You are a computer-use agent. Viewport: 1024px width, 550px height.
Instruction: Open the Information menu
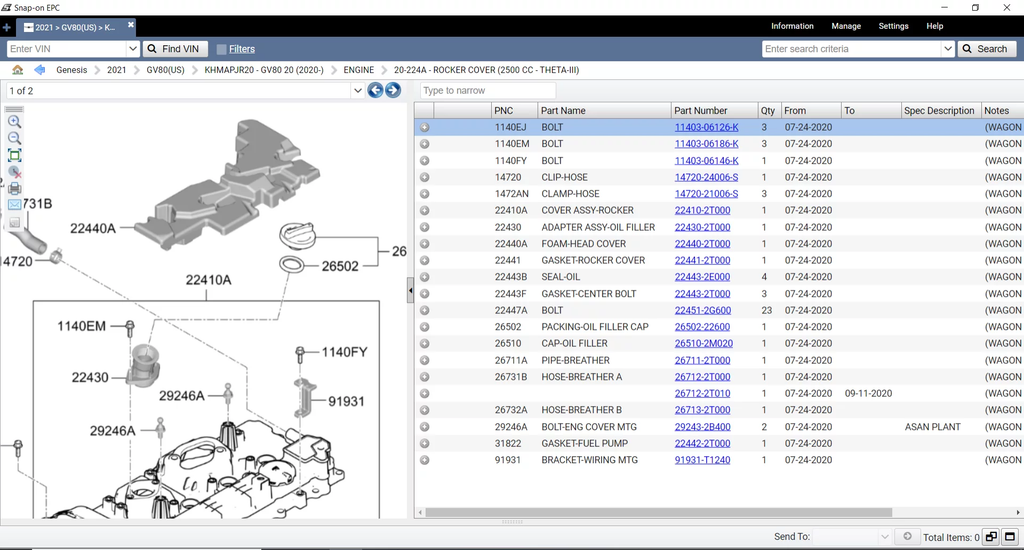click(x=792, y=26)
